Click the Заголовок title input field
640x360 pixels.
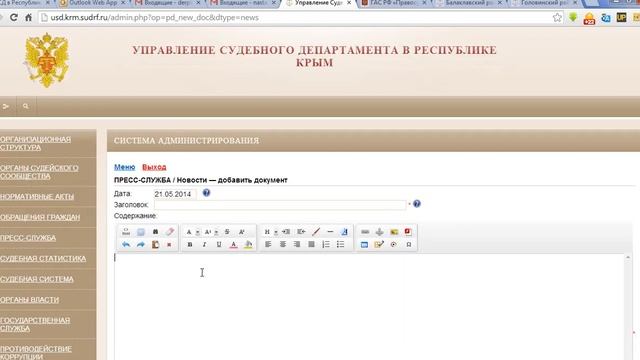pos(280,204)
